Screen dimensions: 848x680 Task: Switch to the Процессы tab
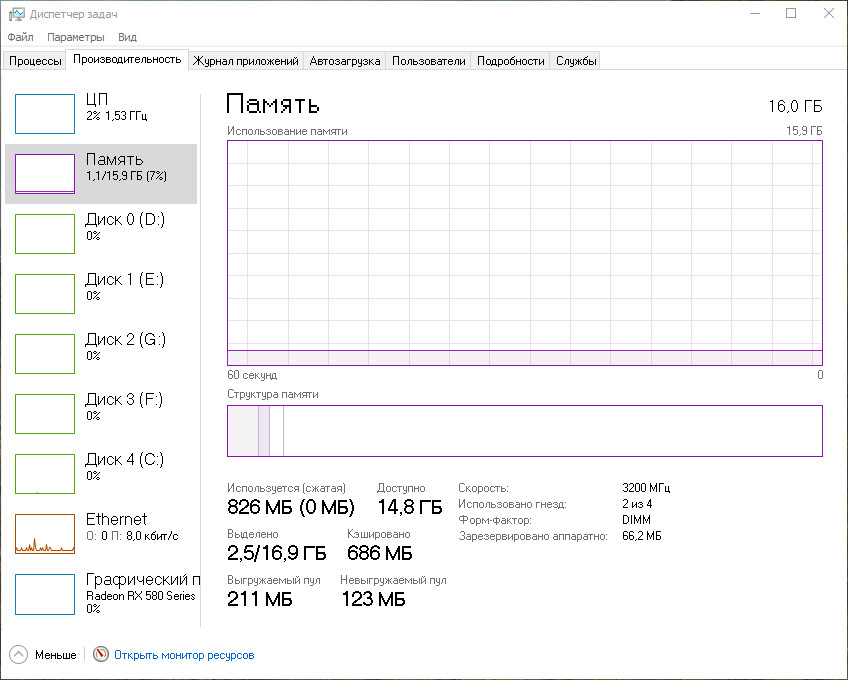[35, 61]
